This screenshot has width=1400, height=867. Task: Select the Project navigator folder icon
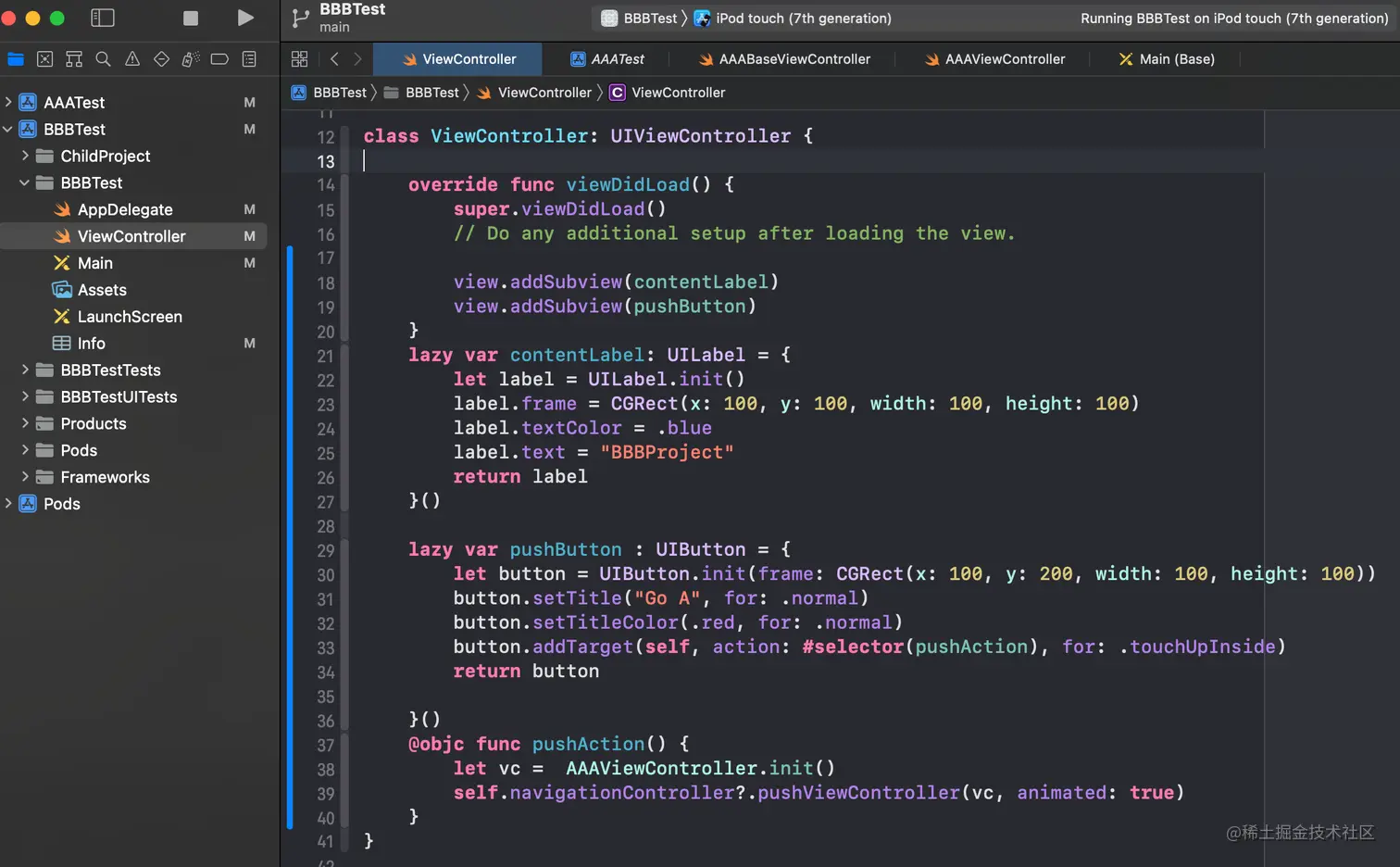tap(16, 59)
